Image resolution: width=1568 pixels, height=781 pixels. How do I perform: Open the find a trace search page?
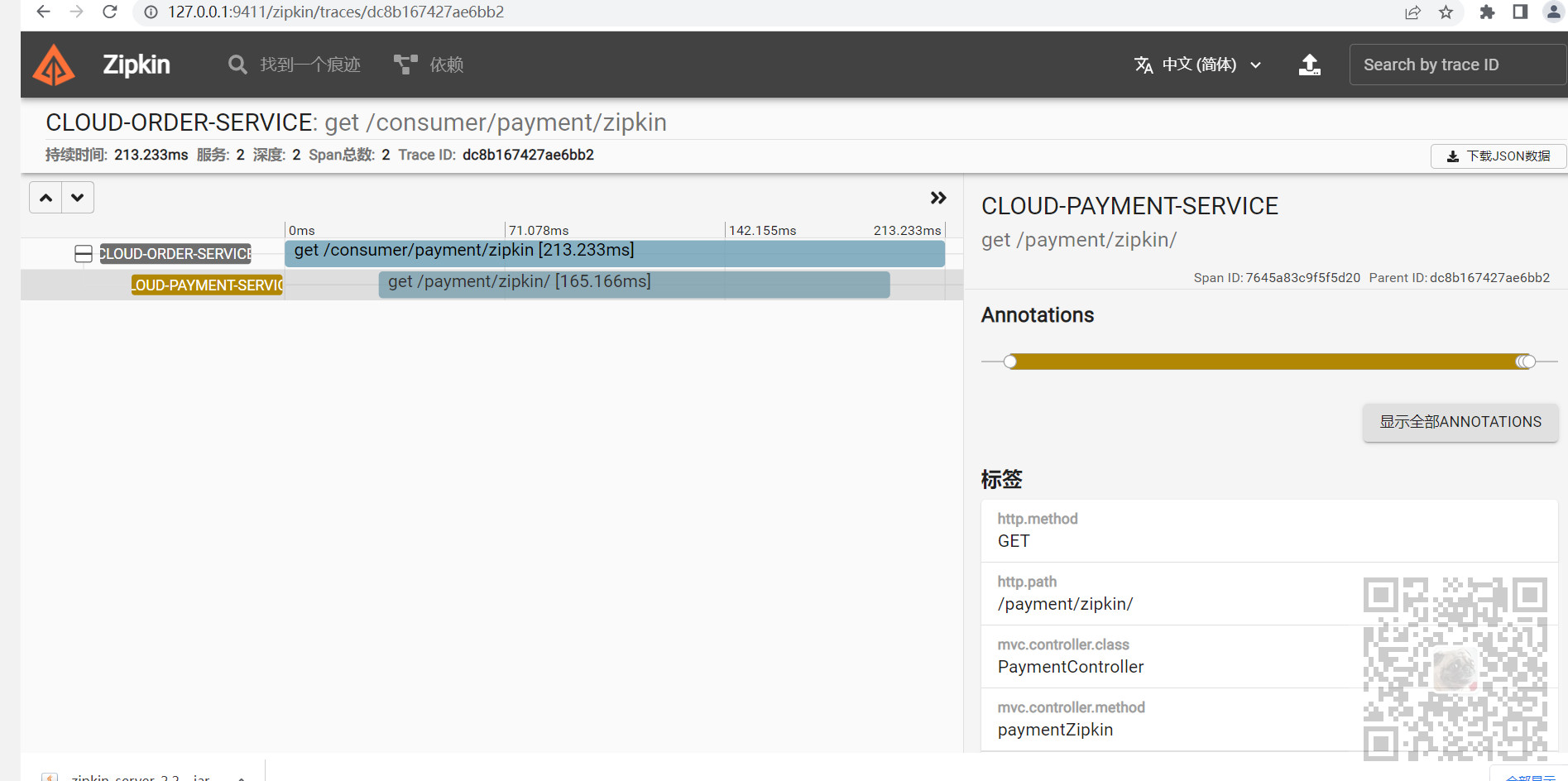(x=295, y=65)
